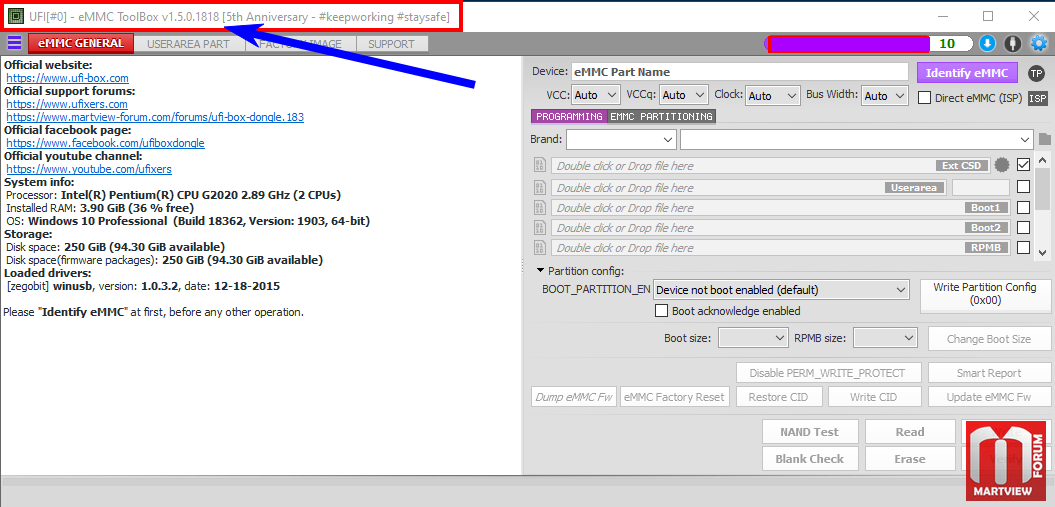Check the Boot1 row checkbox
This screenshot has width=1055, height=507.
(x=1023, y=207)
